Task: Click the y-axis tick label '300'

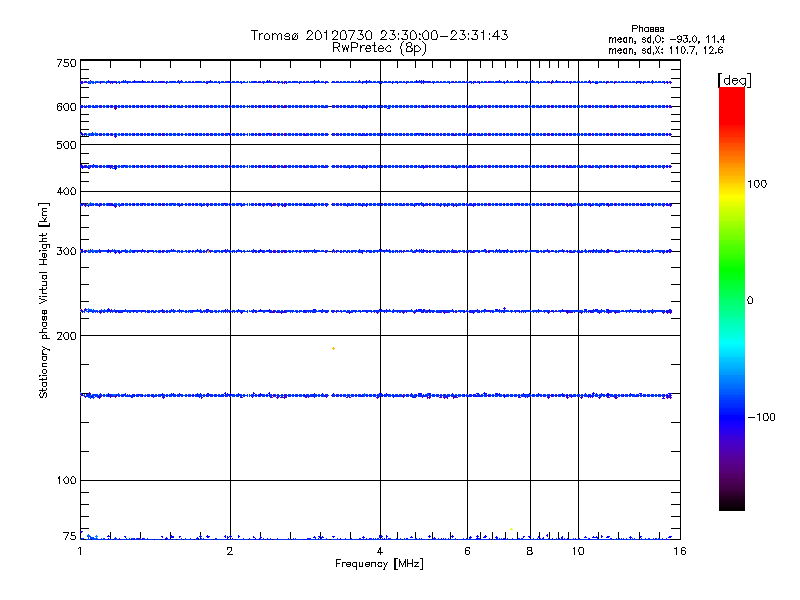Action: [66, 252]
